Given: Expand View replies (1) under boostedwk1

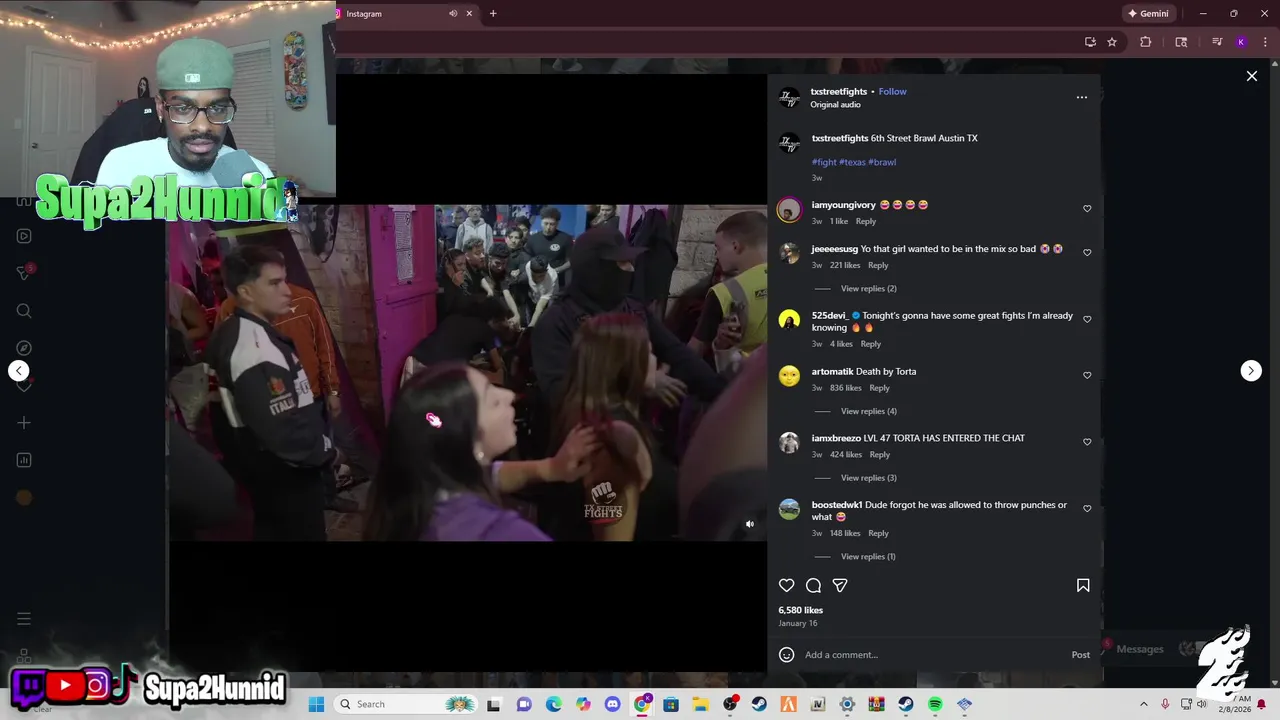Looking at the screenshot, I should [868, 557].
